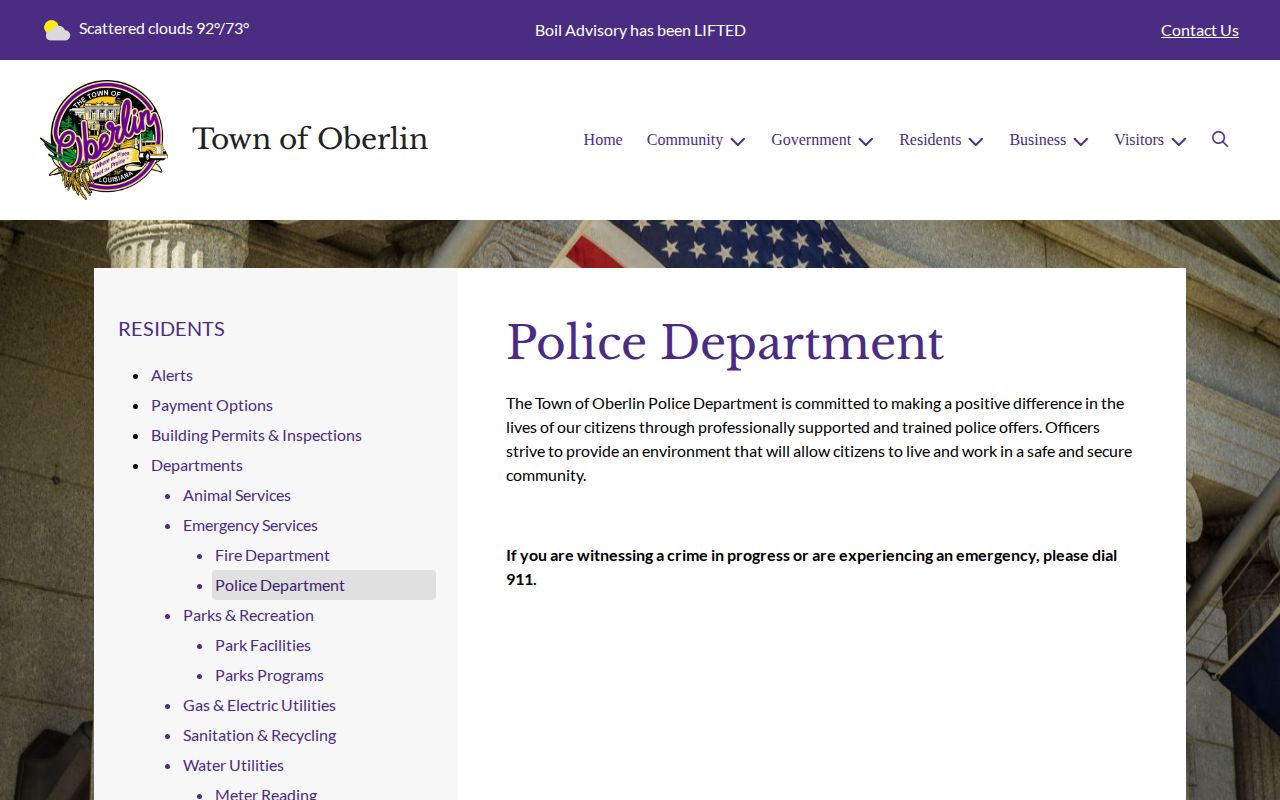Open Parks & Recreation in the sidebar
This screenshot has height=800, width=1280.
[x=248, y=615]
